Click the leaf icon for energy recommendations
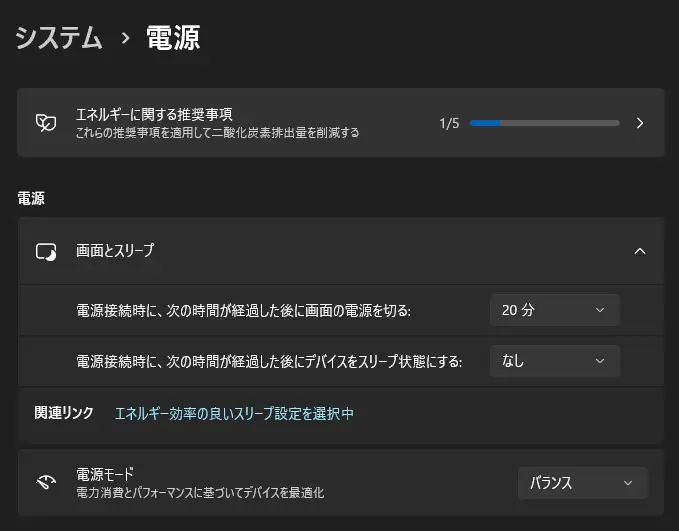The height and width of the screenshot is (531, 679). point(46,123)
